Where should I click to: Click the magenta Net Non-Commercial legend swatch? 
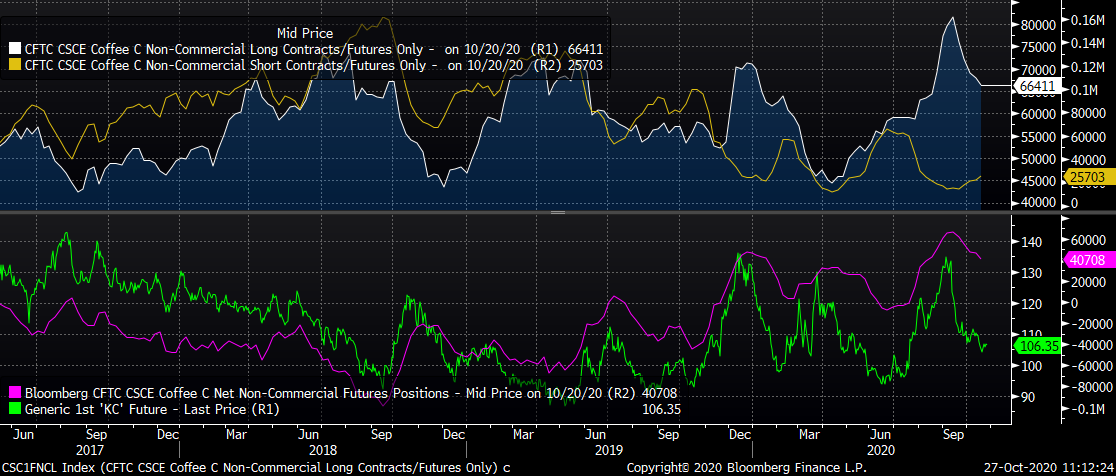pos(14,393)
